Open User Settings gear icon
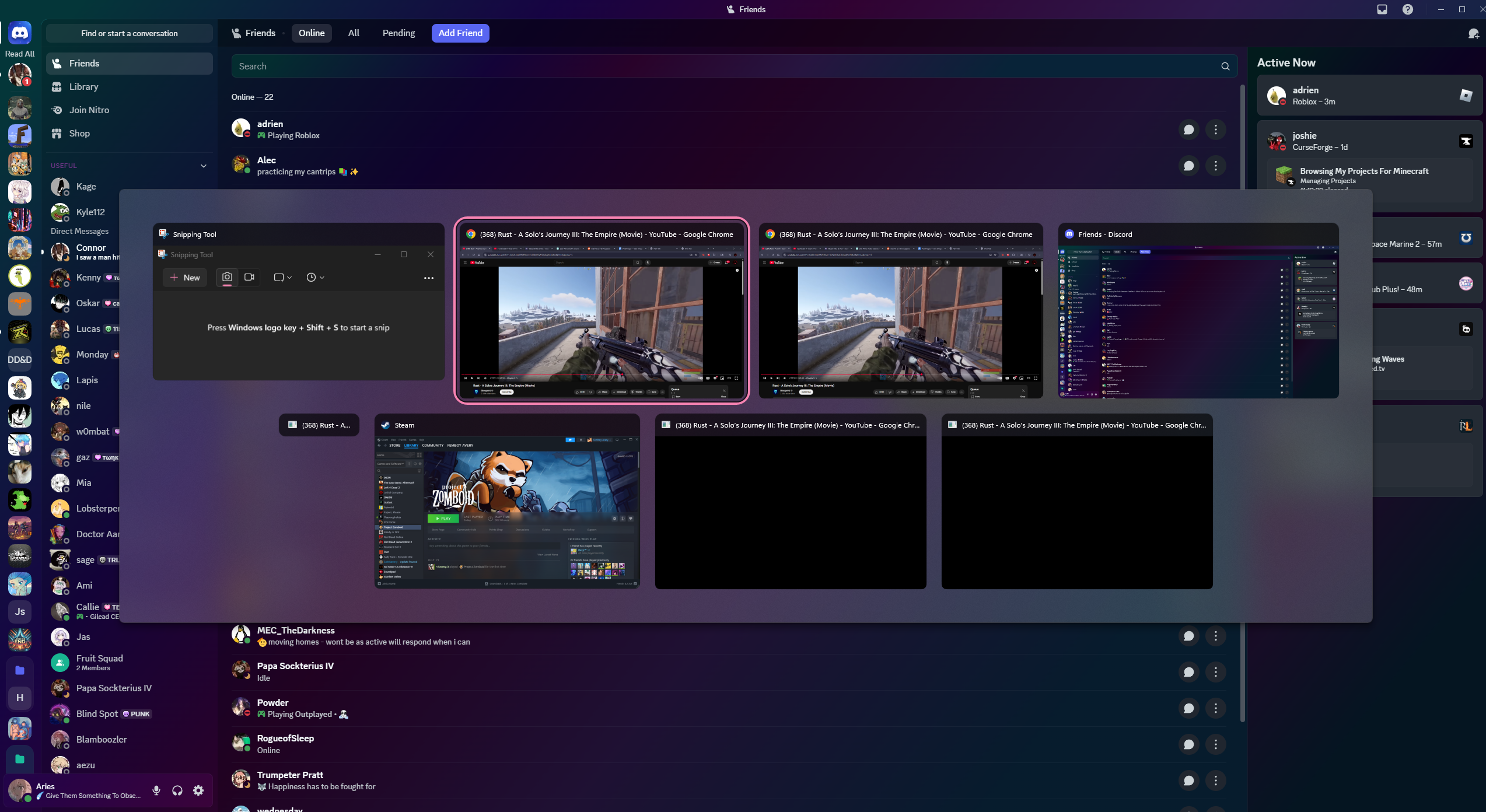 click(x=198, y=790)
